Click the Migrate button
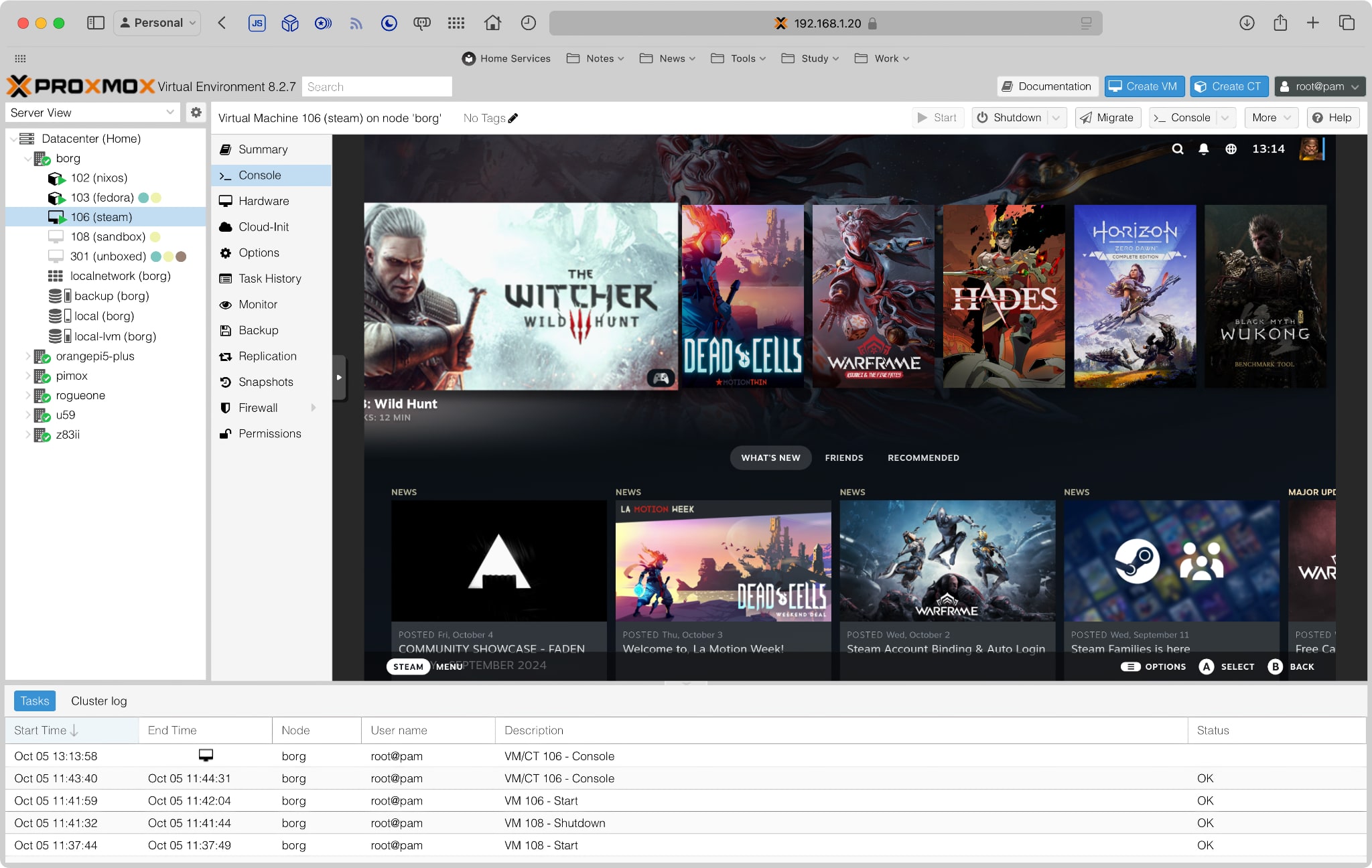The height and width of the screenshot is (868, 1372). [1107, 118]
